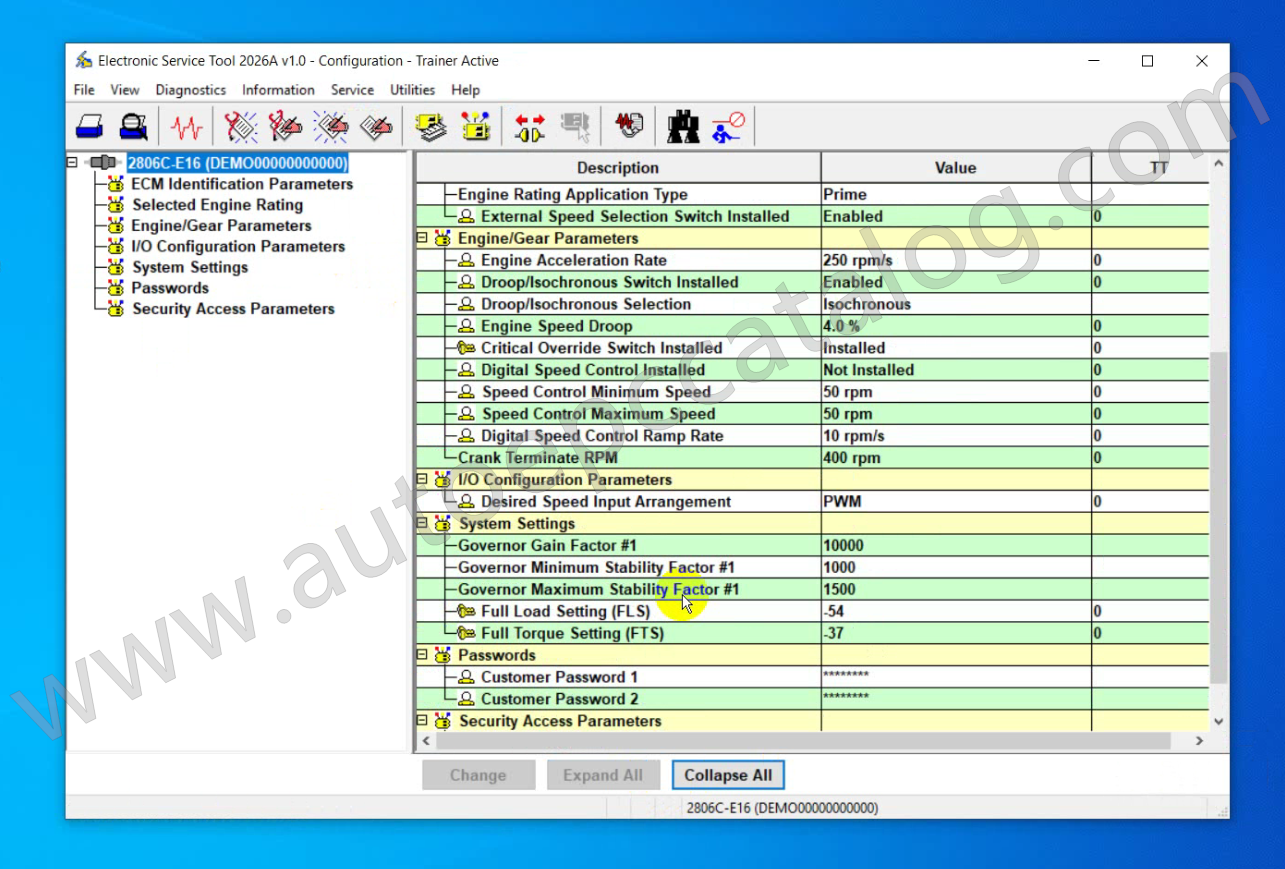
Task: Click the '1500' stability factor value
Action: click(x=956, y=590)
